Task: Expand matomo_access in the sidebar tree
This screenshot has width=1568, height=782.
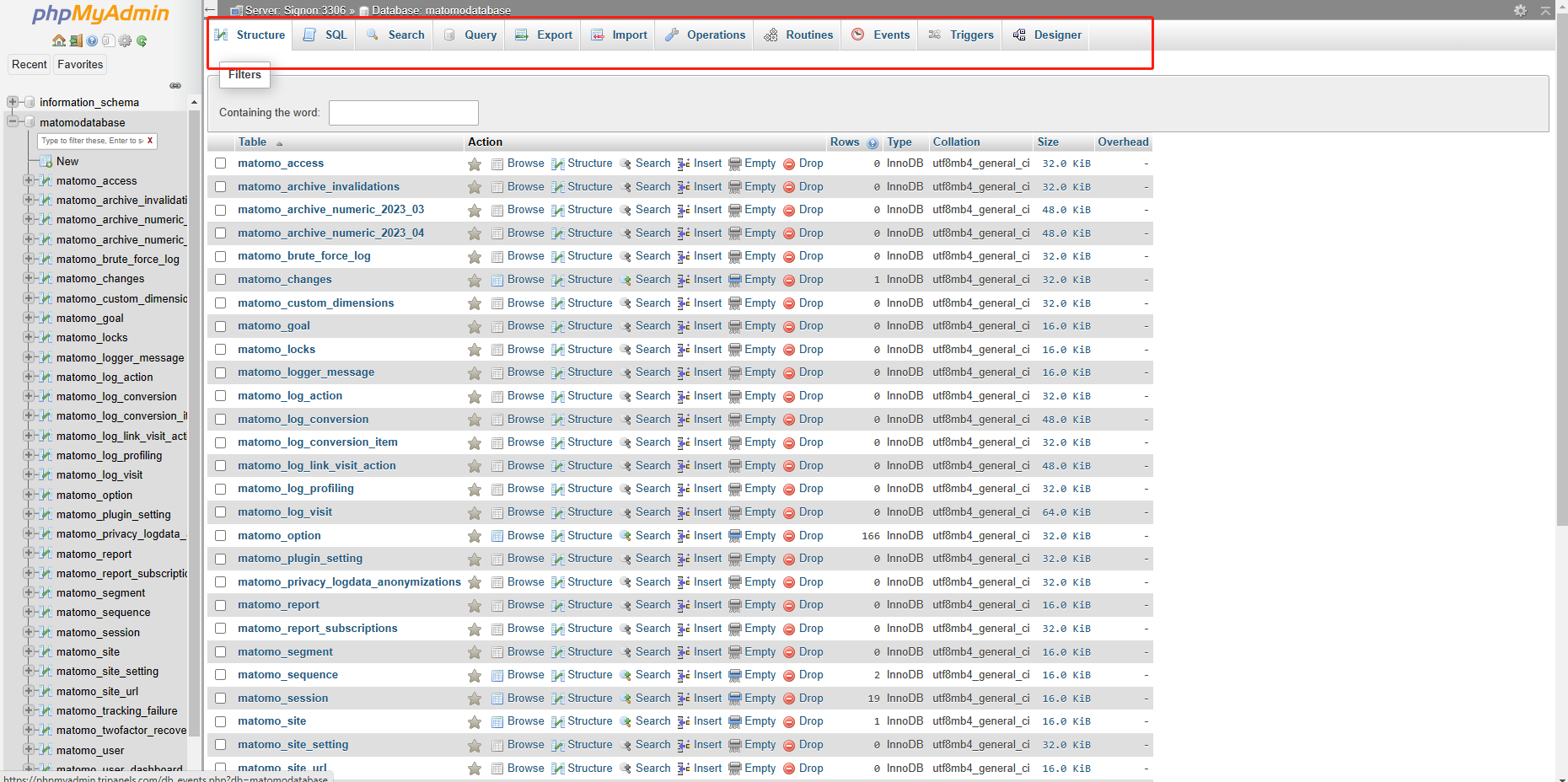Action: [29, 180]
